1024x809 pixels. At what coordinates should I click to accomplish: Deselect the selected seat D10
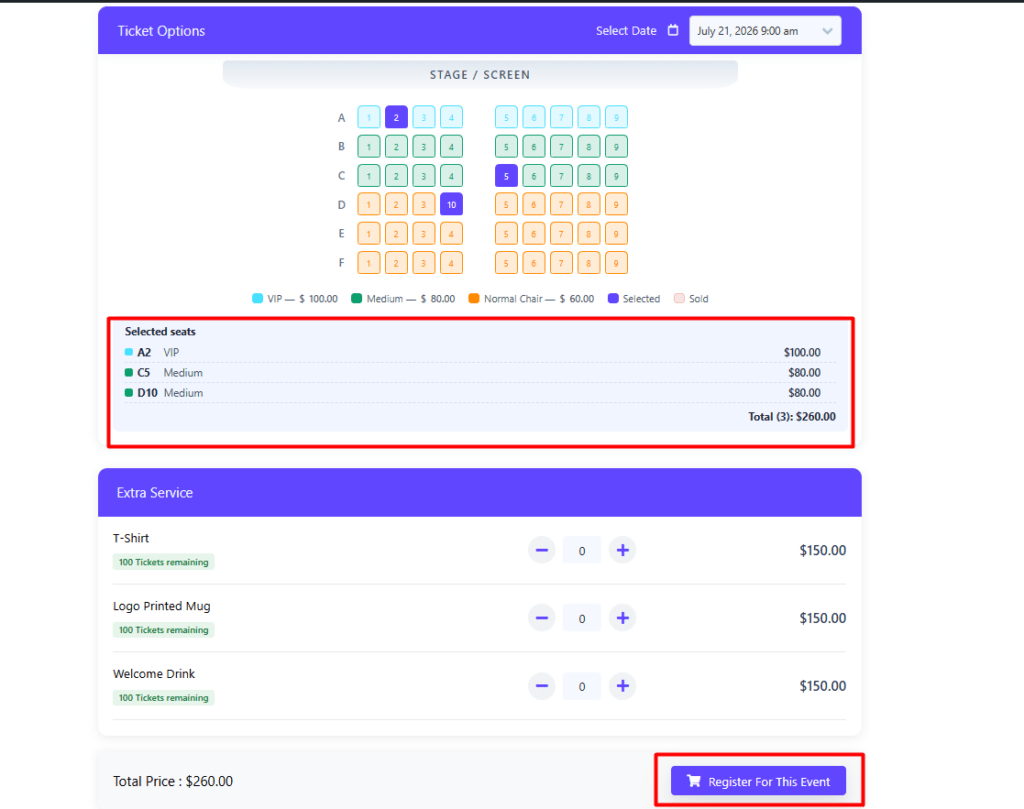tap(451, 204)
